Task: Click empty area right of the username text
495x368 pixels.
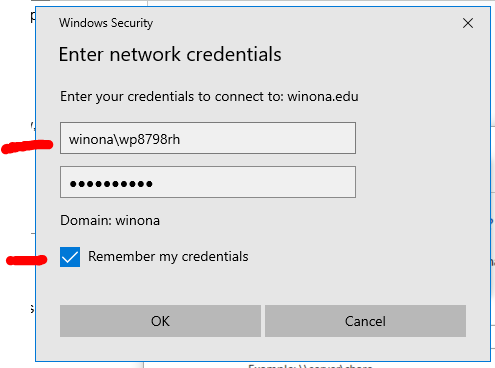Action: (267, 138)
